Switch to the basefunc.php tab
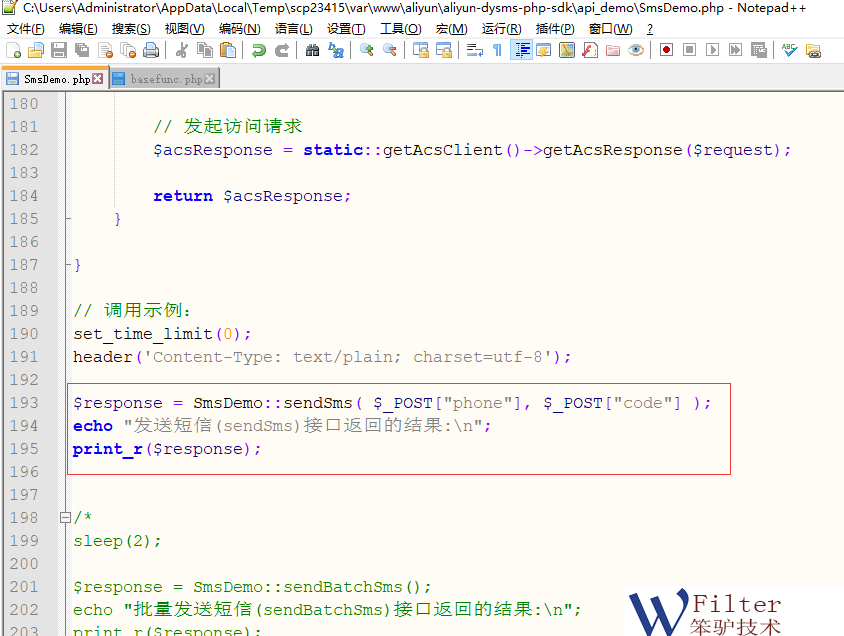This screenshot has height=636, width=844. pyautogui.click(x=166, y=78)
